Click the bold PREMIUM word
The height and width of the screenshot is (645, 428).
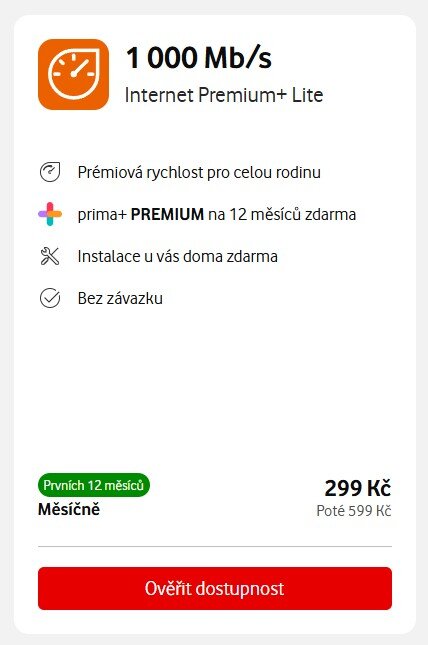coord(167,214)
